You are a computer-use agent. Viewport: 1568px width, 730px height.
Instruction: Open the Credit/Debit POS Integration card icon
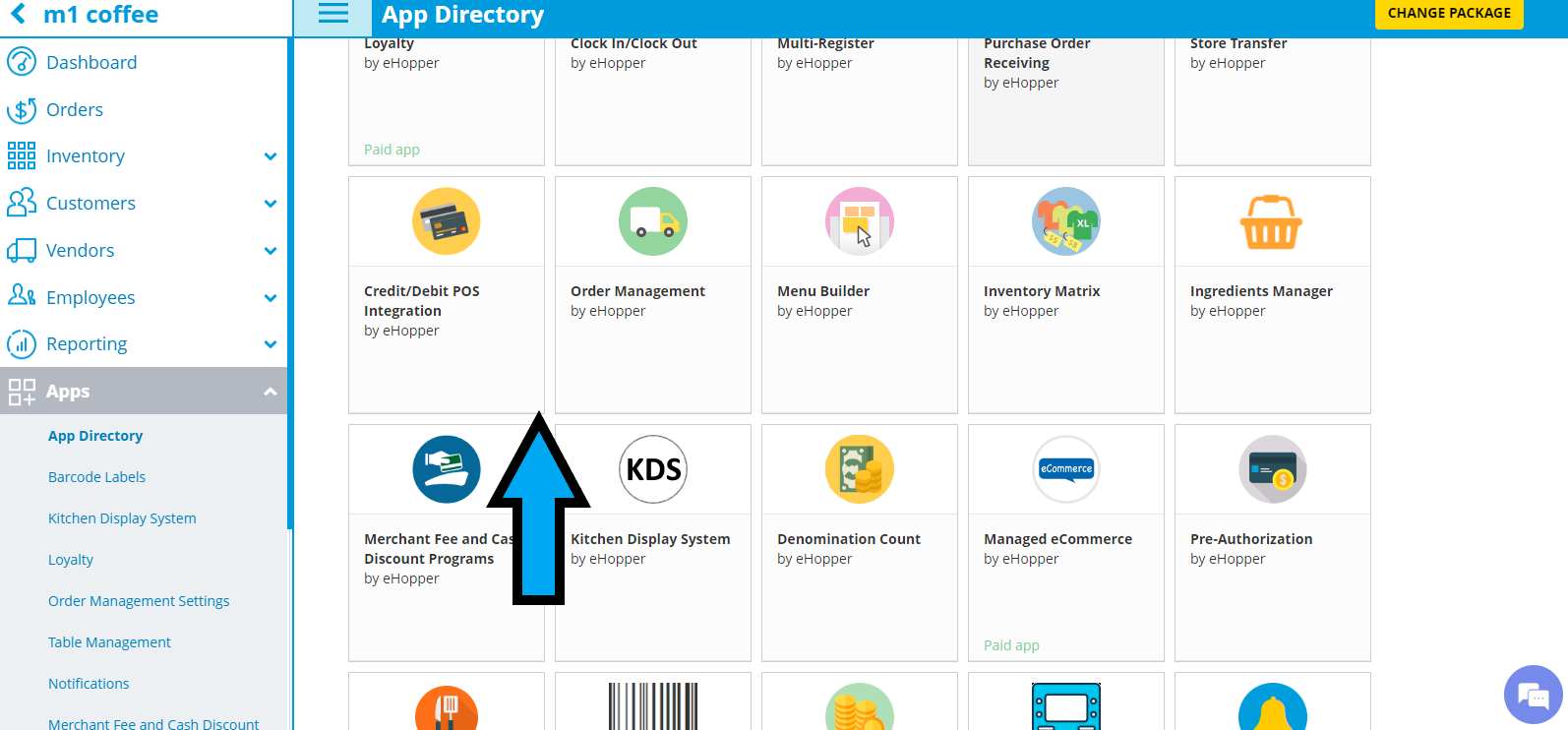click(x=447, y=221)
